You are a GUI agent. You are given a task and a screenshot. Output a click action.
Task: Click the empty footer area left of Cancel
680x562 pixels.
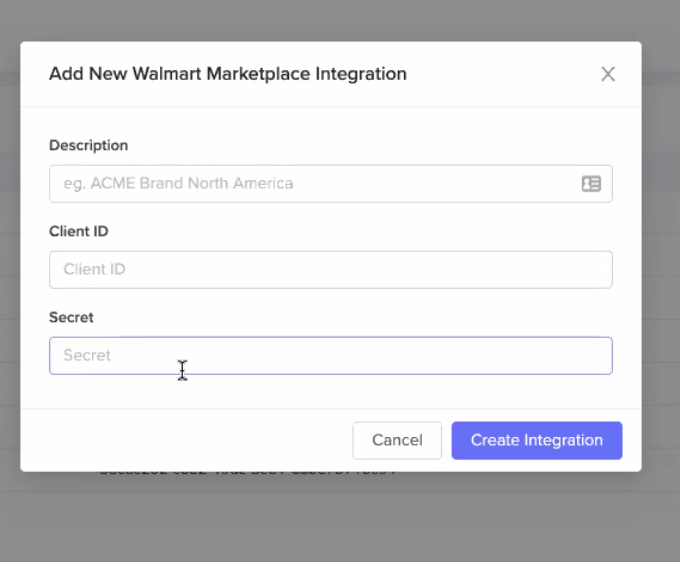click(x=180, y=440)
